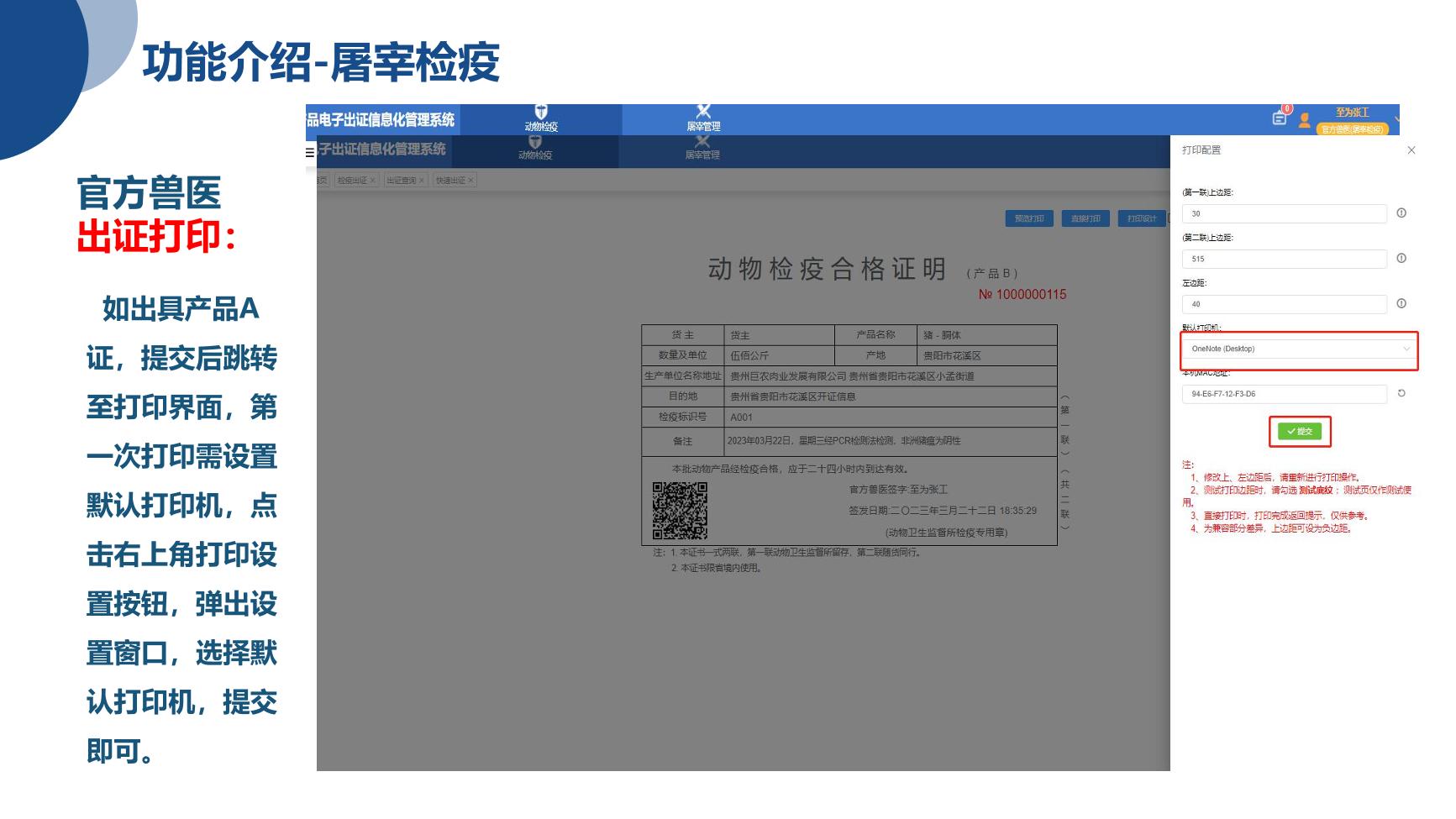Open the 屠宰管理 module icon

click(703, 118)
